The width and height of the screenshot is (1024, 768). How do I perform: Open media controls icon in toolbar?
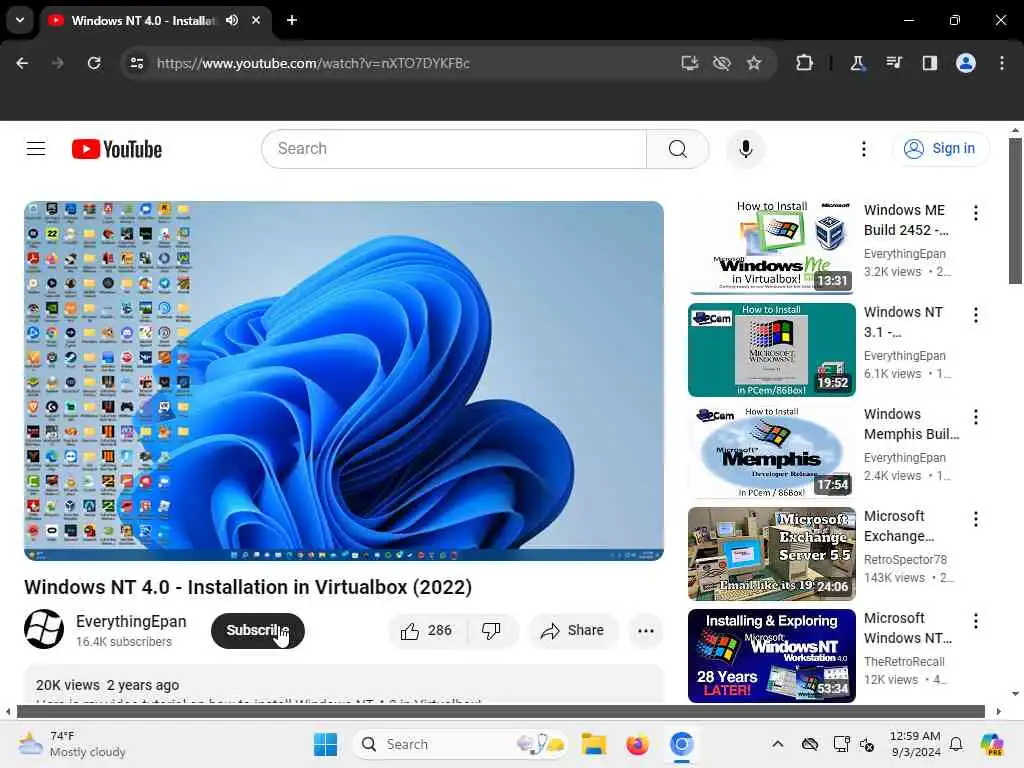pyautogui.click(x=893, y=63)
